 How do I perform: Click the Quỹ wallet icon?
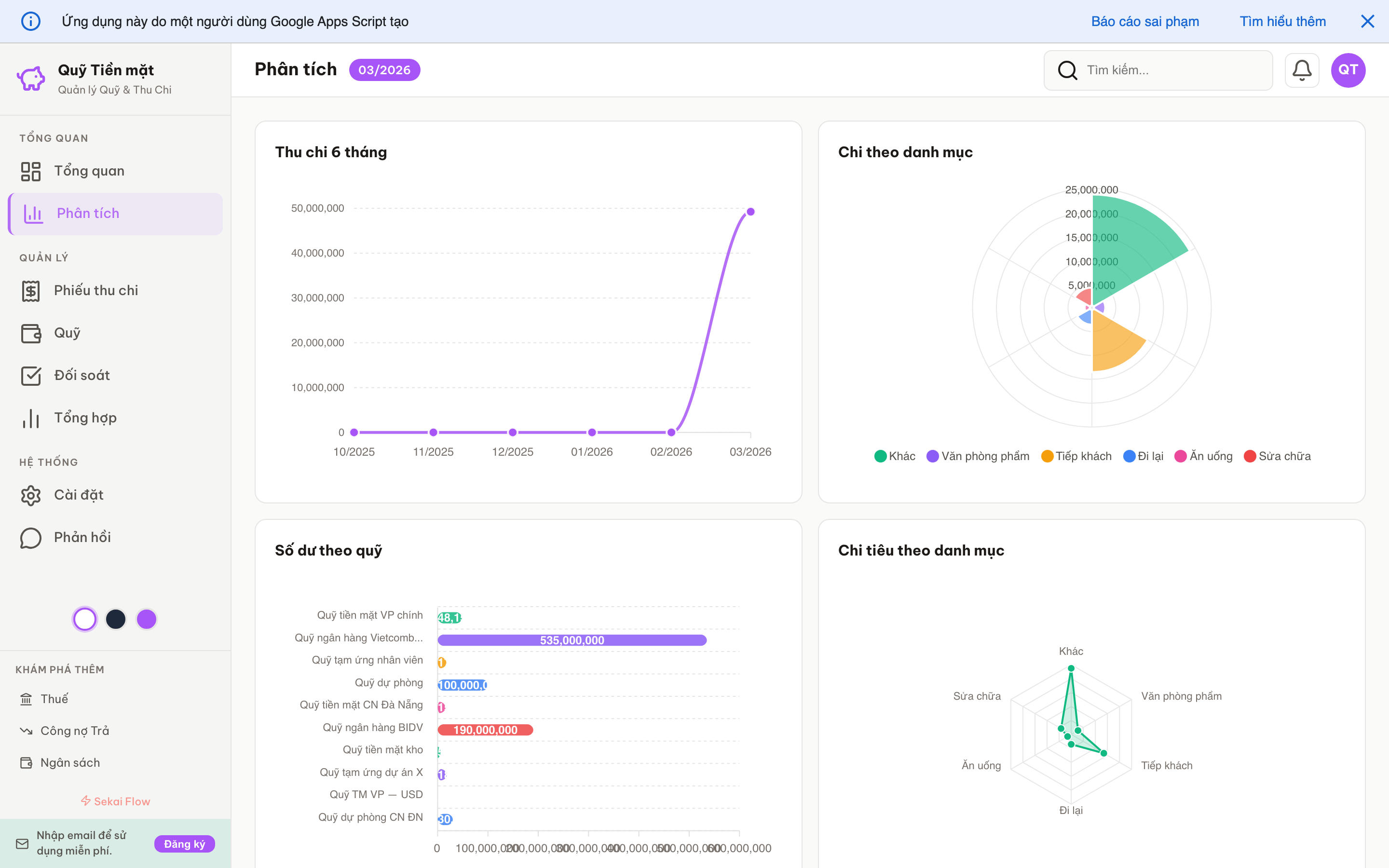[x=31, y=333]
